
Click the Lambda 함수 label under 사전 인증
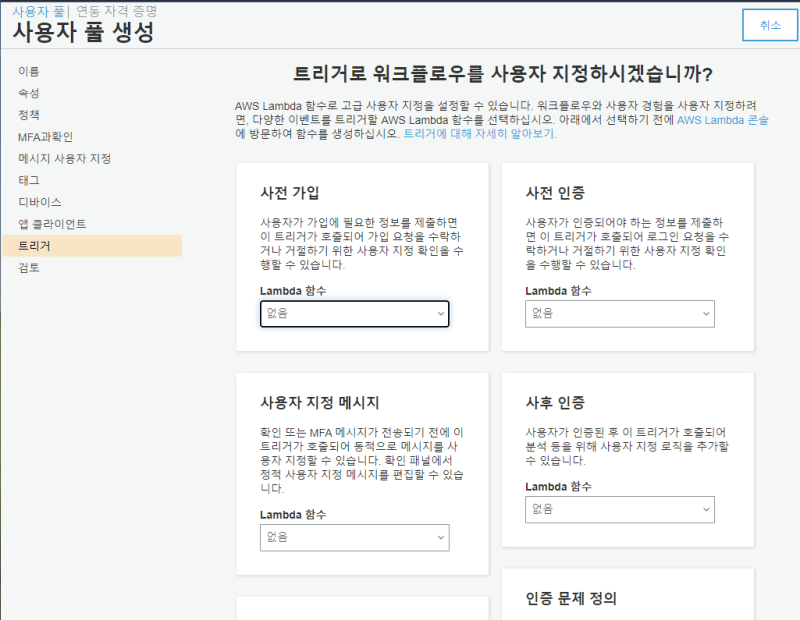coord(558,291)
